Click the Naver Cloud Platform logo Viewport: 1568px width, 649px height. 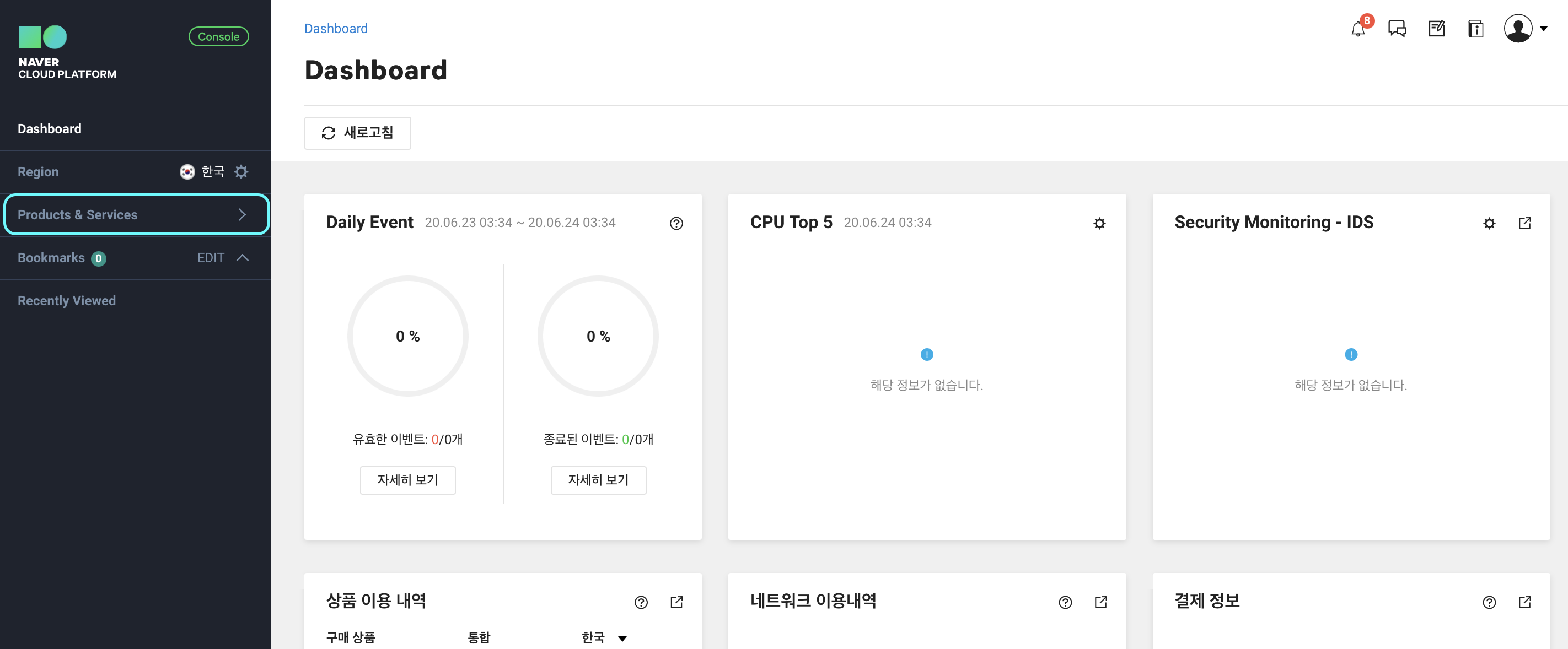coord(66,52)
